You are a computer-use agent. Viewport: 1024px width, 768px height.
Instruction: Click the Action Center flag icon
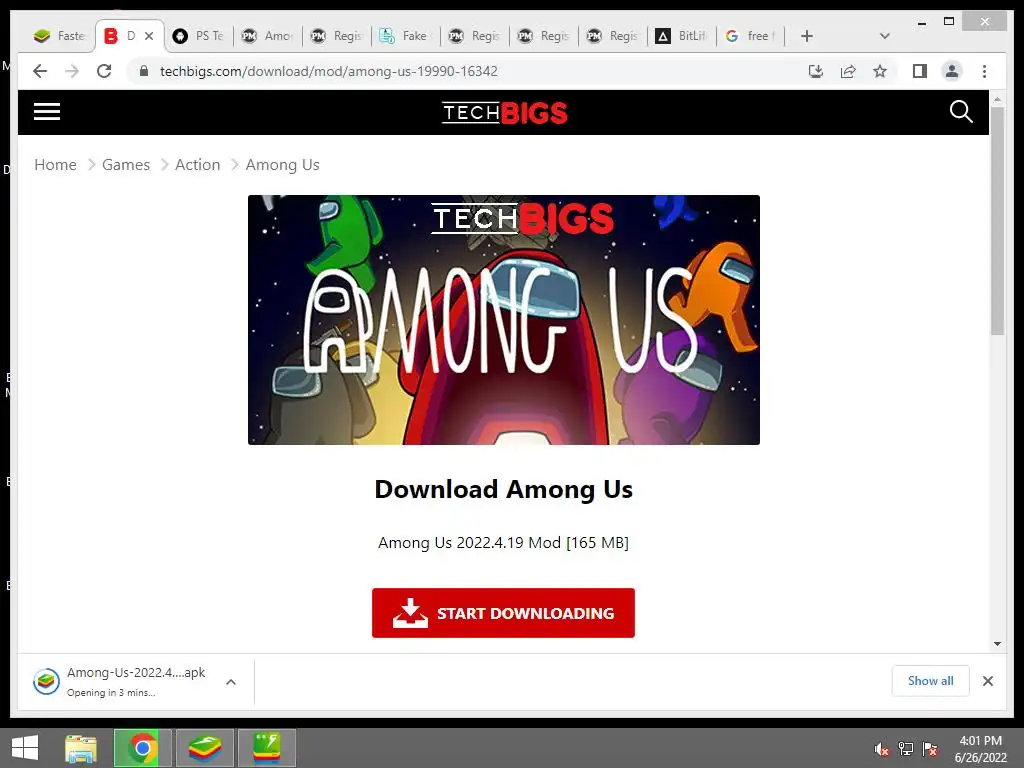click(930, 749)
